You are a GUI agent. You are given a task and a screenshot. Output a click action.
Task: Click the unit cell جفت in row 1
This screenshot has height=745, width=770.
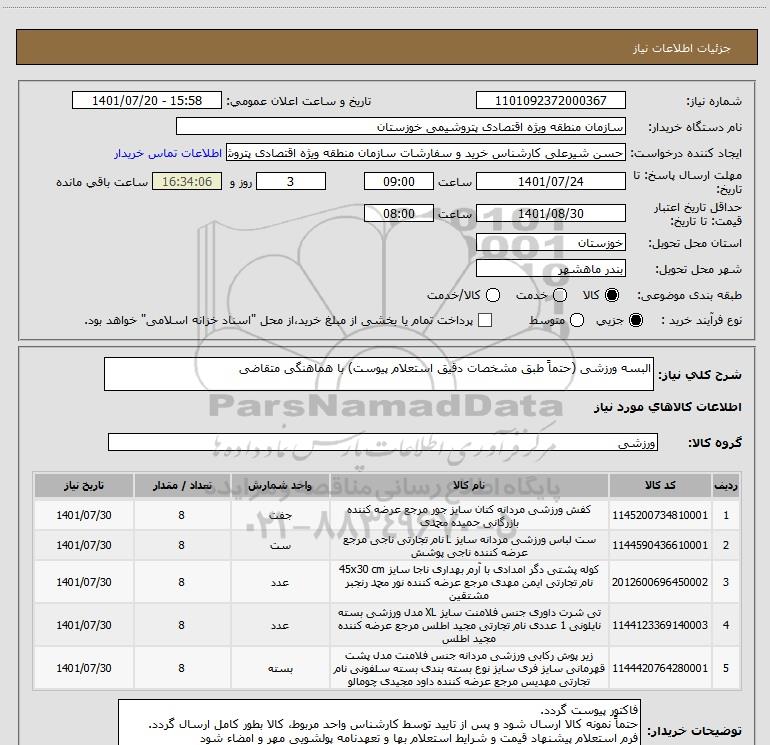[x=280, y=515]
